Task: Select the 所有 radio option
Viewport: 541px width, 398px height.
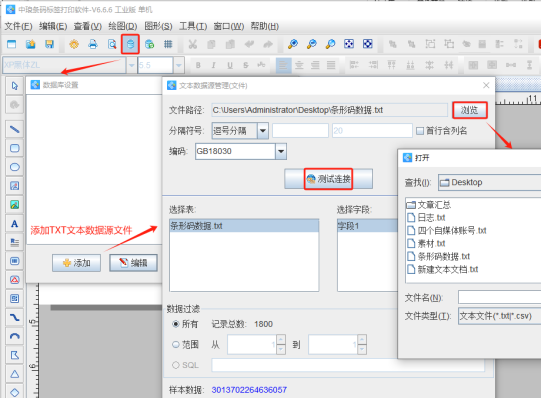Action: point(176,324)
